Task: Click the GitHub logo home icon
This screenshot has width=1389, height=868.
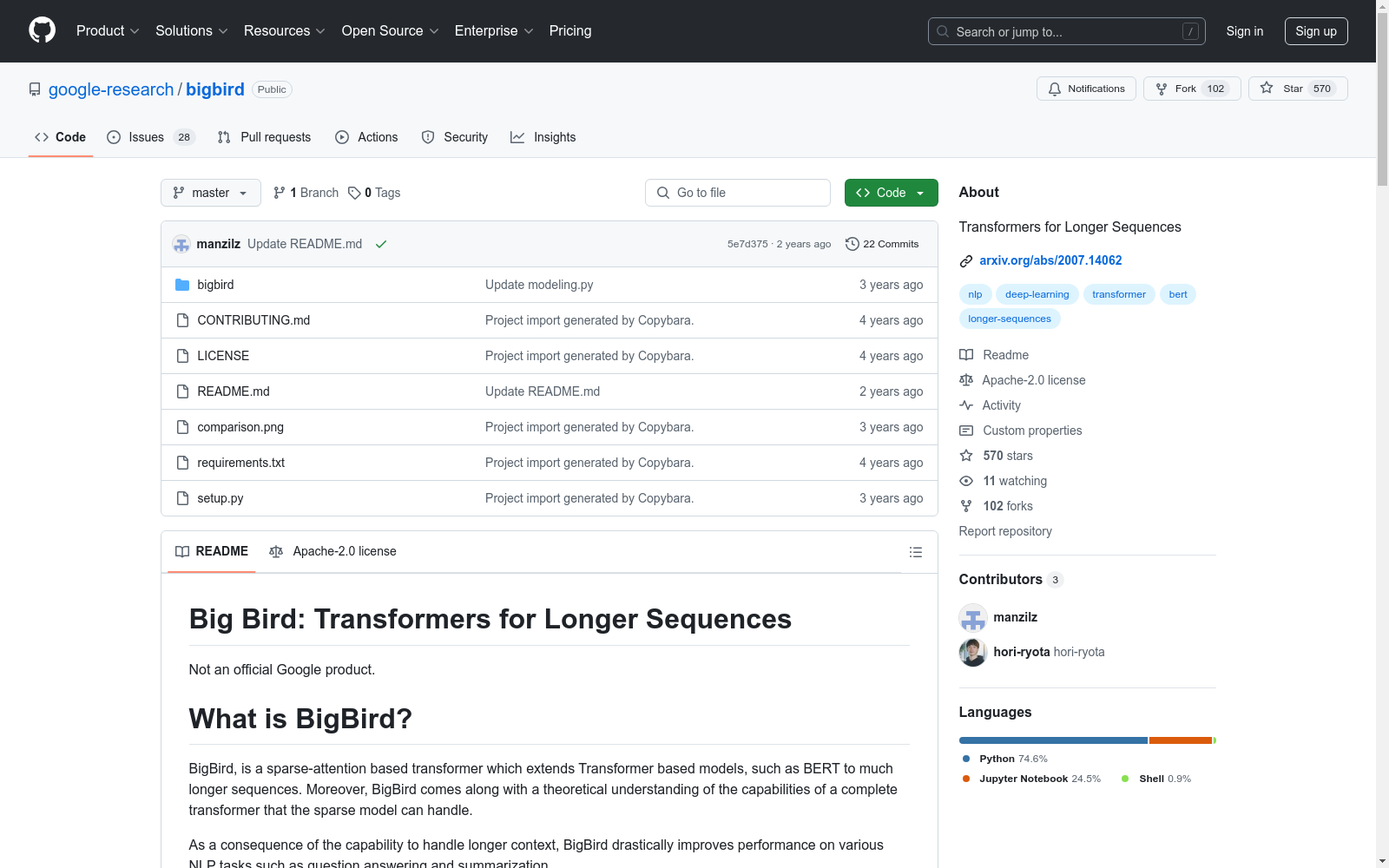Action: click(x=42, y=30)
